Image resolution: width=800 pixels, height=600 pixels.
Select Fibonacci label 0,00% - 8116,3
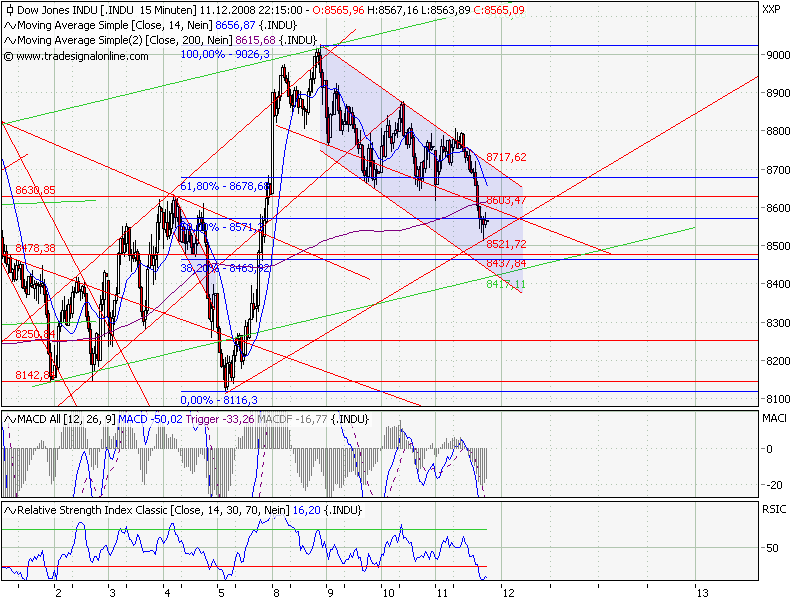(219, 400)
